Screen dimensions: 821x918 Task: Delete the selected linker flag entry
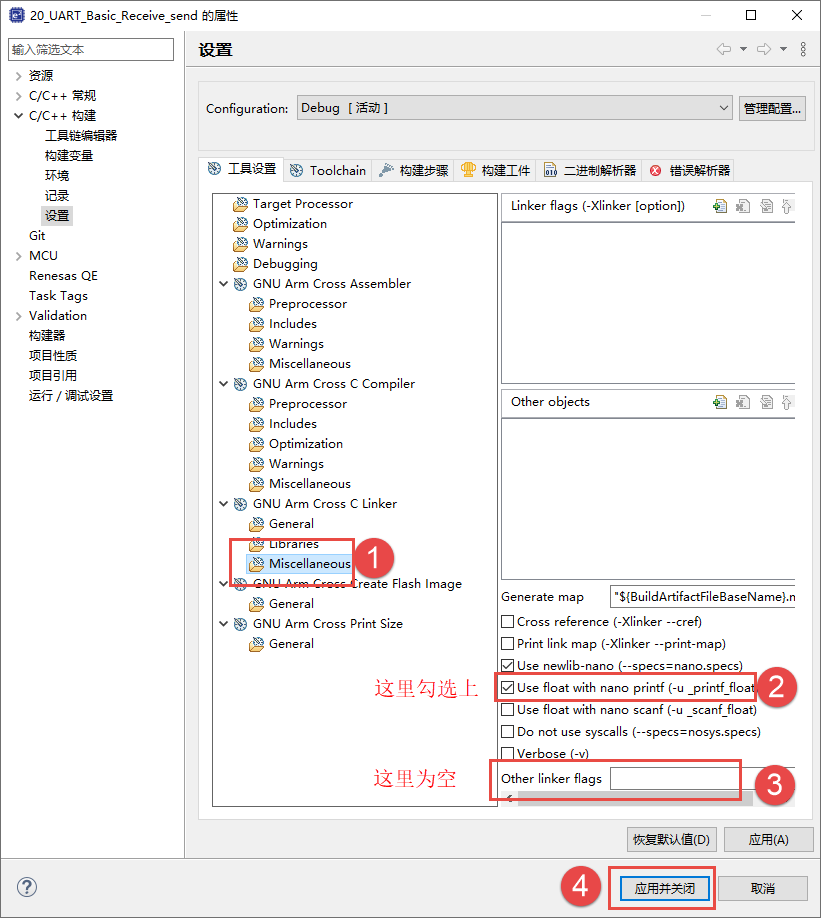743,206
